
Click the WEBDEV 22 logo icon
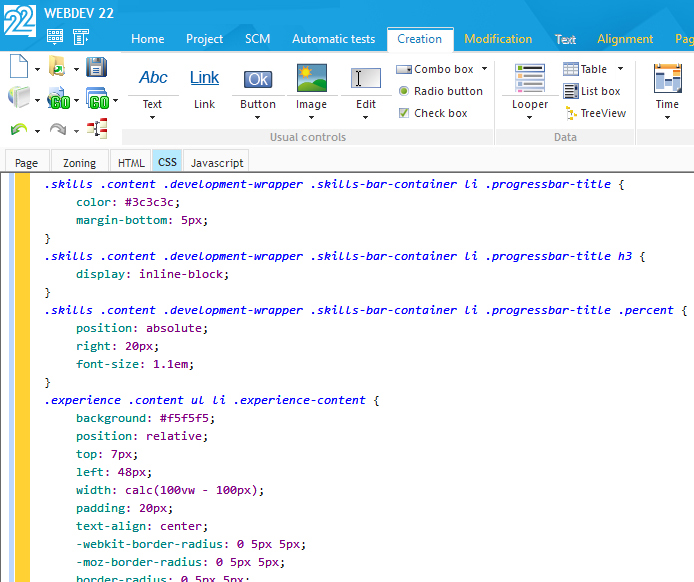click(19, 20)
